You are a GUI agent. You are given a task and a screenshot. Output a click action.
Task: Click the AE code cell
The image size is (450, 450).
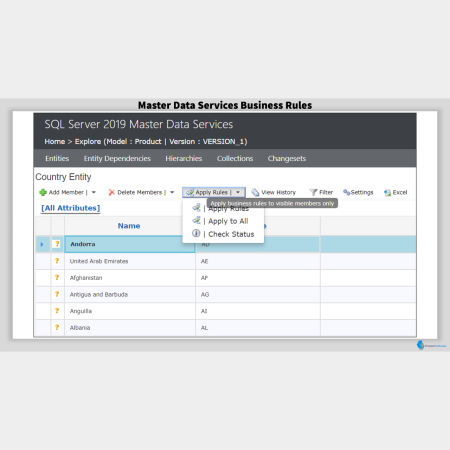258,261
